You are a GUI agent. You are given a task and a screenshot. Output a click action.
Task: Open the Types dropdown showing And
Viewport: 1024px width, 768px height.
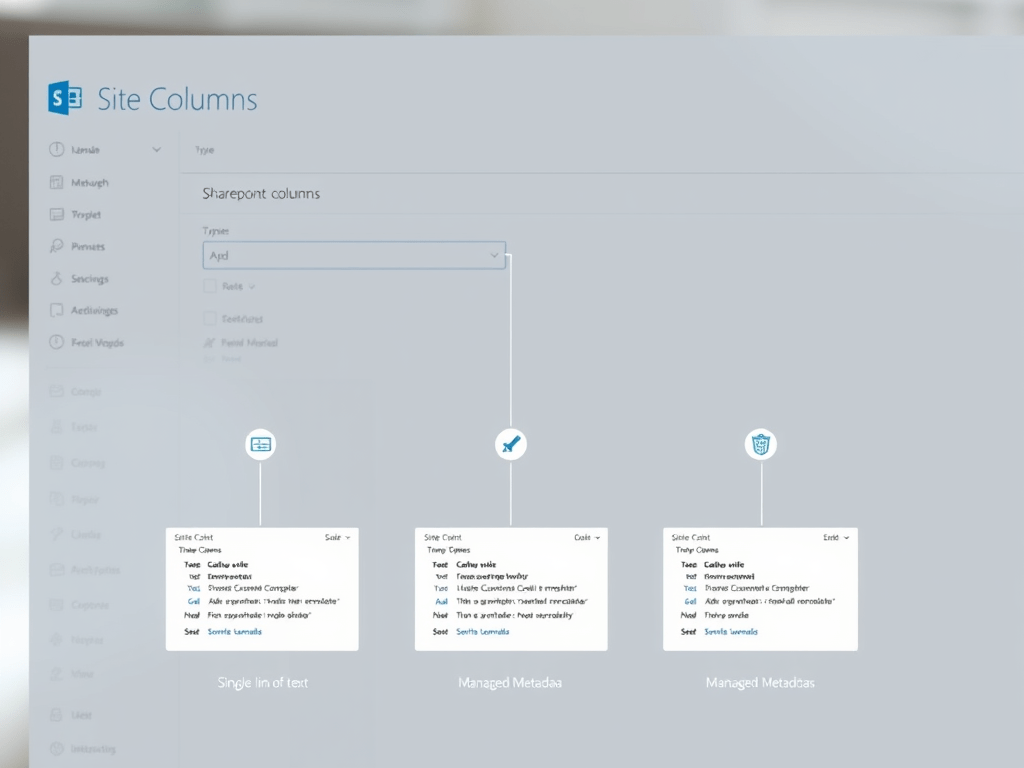pos(354,255)
